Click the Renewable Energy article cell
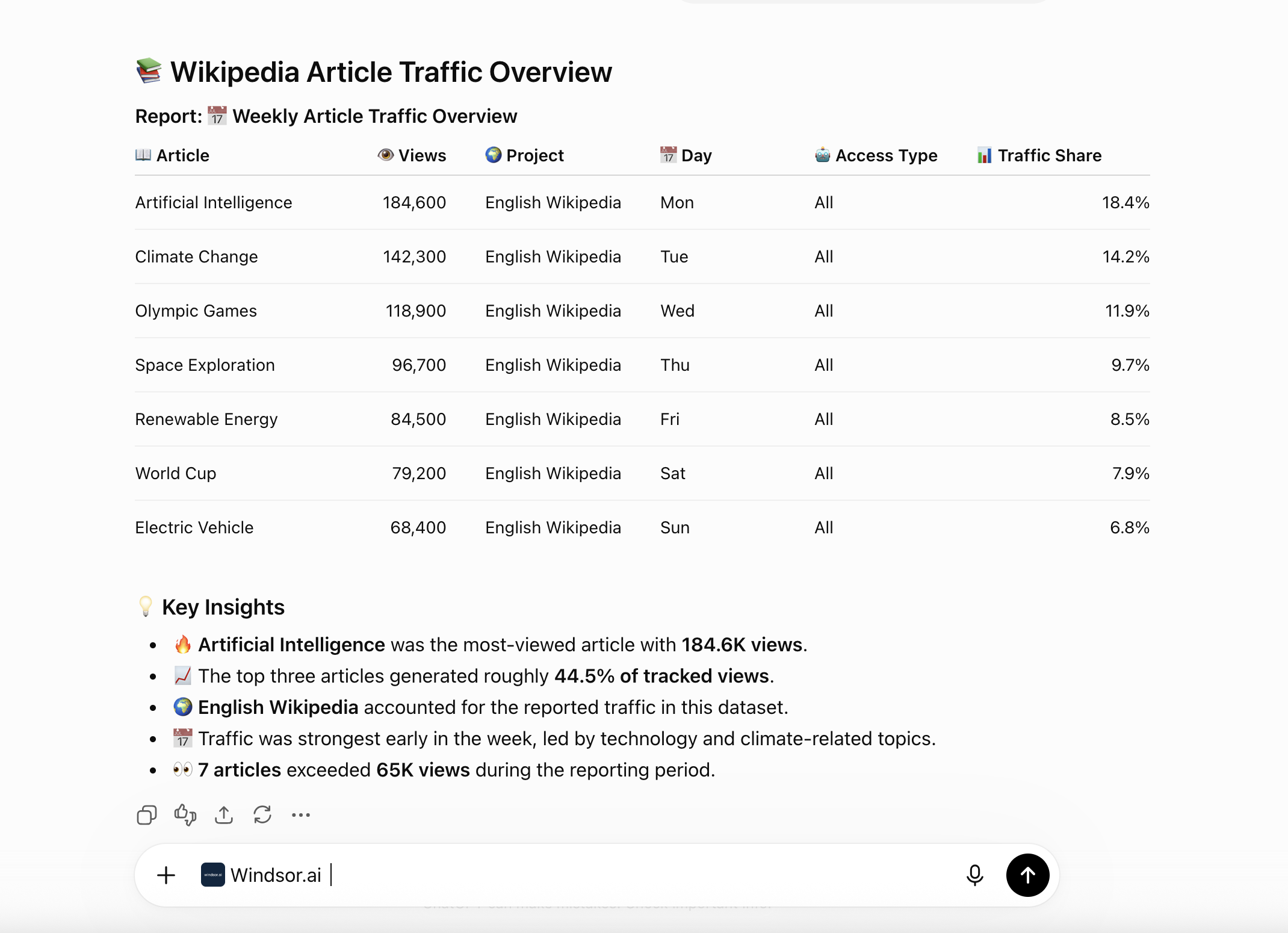The height and width of the screenshot is (933, 1288). 206,420
